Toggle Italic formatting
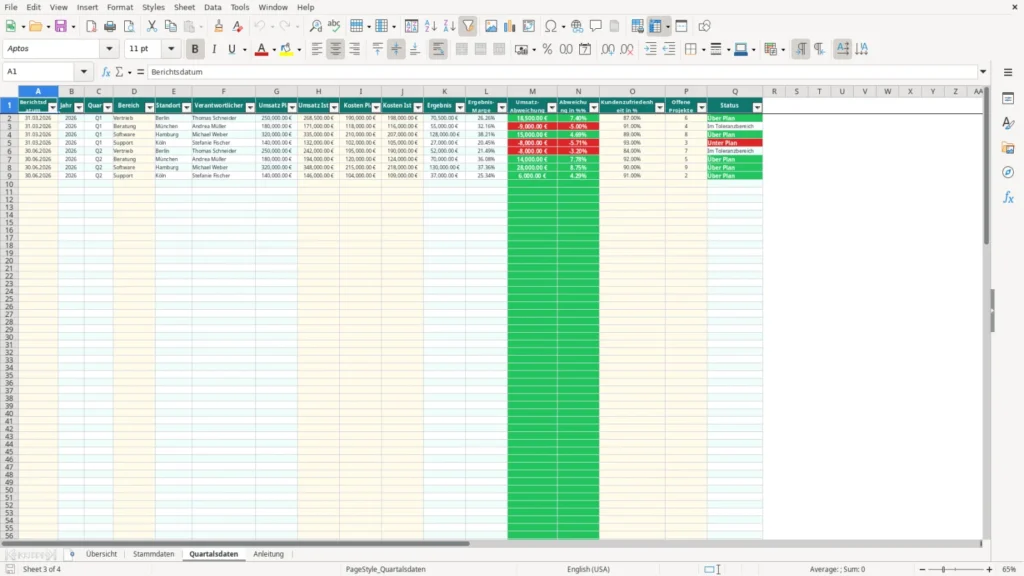 (214, 49)
